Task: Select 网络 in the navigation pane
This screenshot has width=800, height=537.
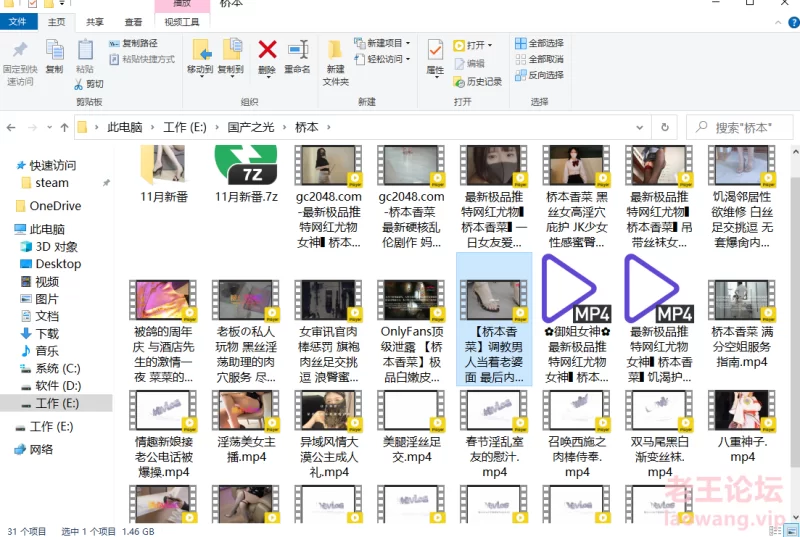Action: (x=34, y=449)
